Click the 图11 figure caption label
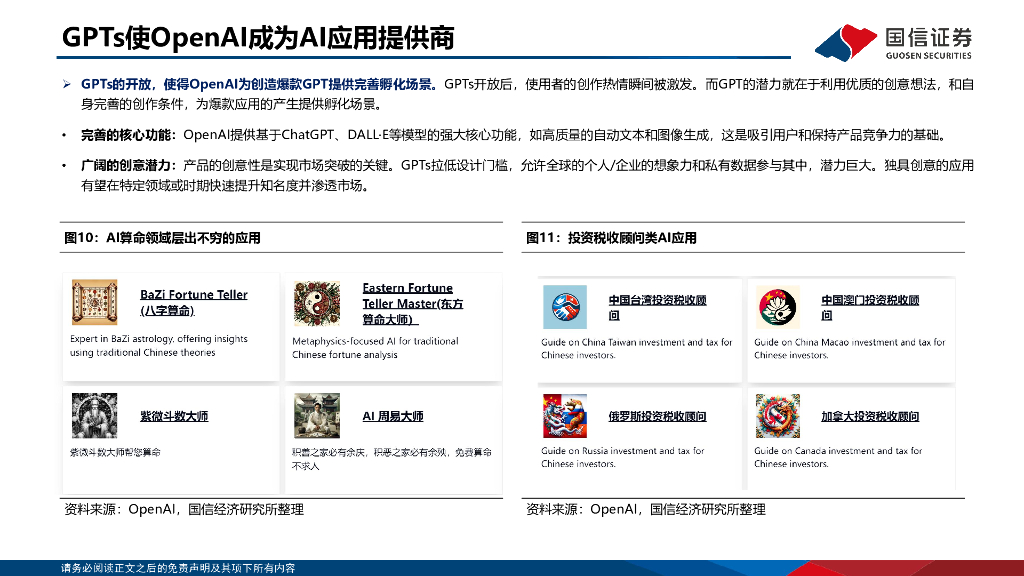The width and height of the screenshot is (1024, 576). click(610, 238)
